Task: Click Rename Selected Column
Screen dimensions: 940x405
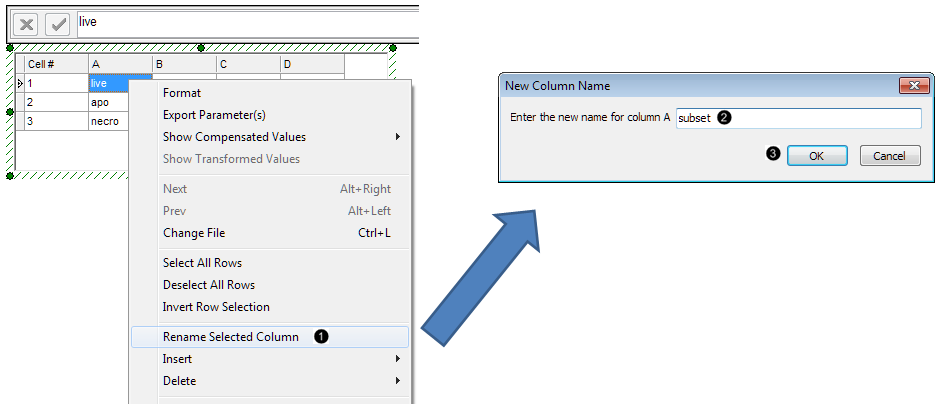Action: tap(231, 337)
